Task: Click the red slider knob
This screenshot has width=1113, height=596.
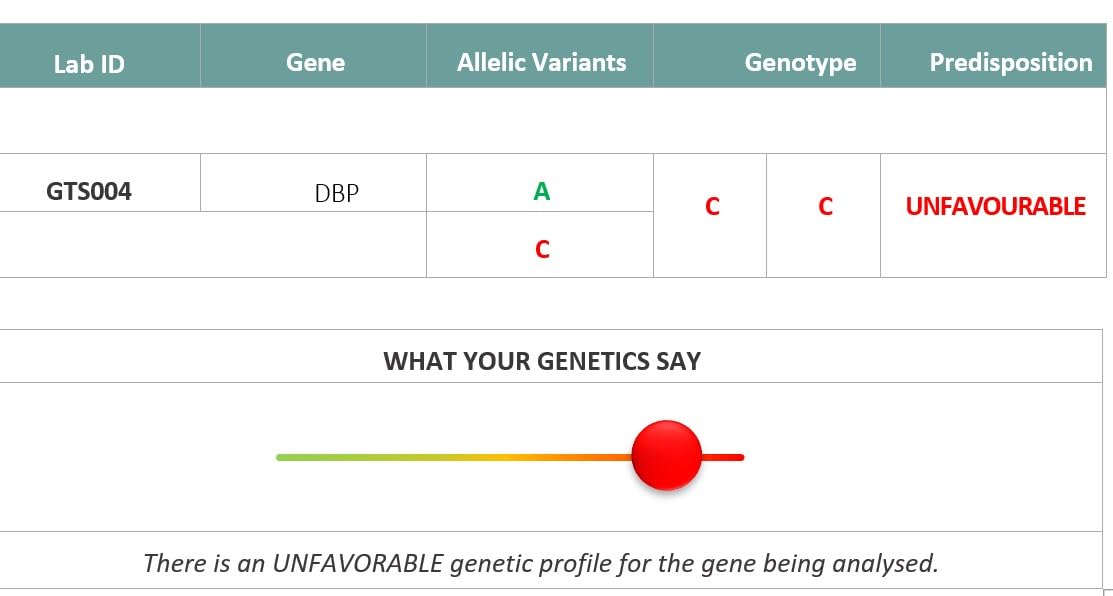Action: 667,455
